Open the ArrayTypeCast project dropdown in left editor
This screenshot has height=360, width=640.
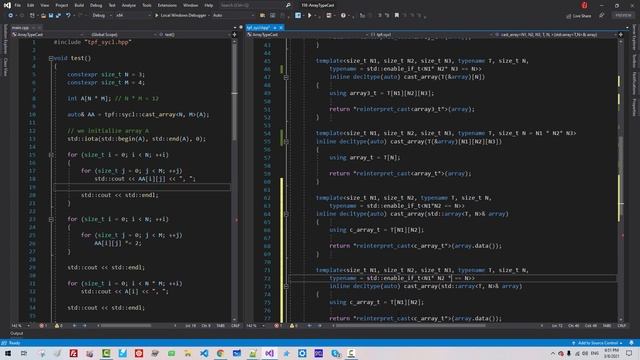tap(47, 35)
